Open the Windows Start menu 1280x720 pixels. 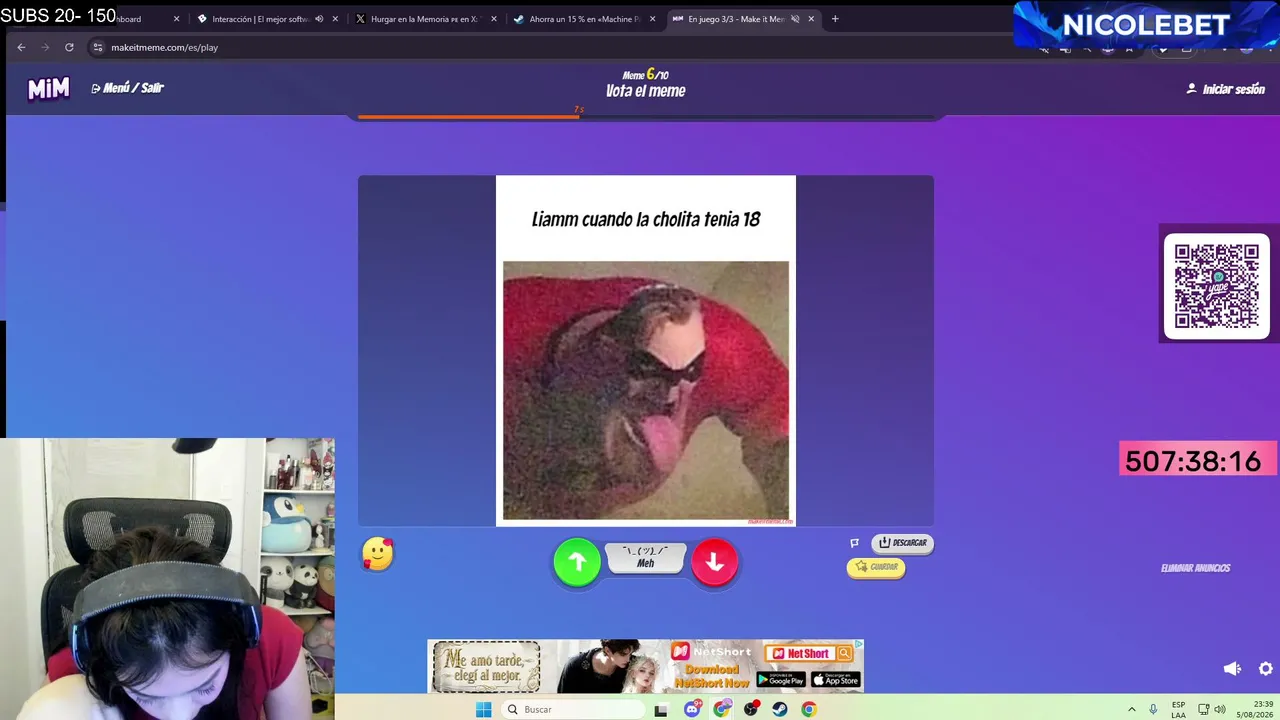[x=483, y=709]
